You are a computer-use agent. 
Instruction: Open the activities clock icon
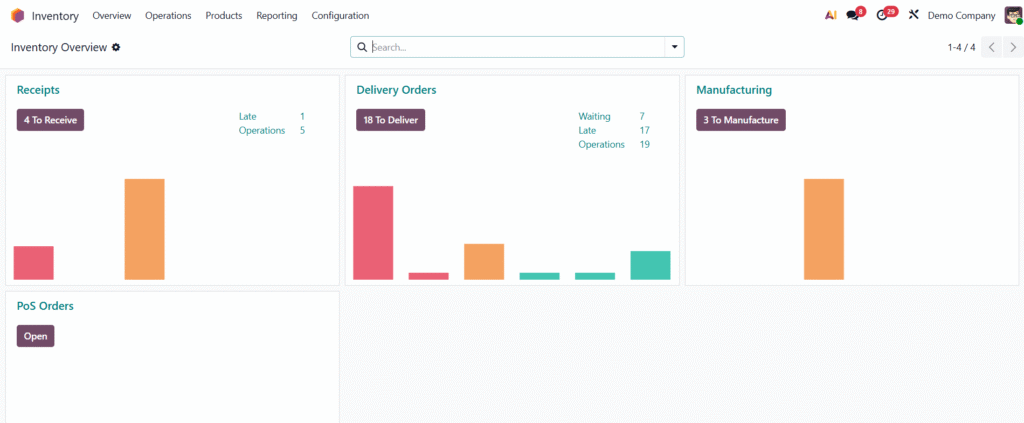pyautogui.click(x=882, y=16)
